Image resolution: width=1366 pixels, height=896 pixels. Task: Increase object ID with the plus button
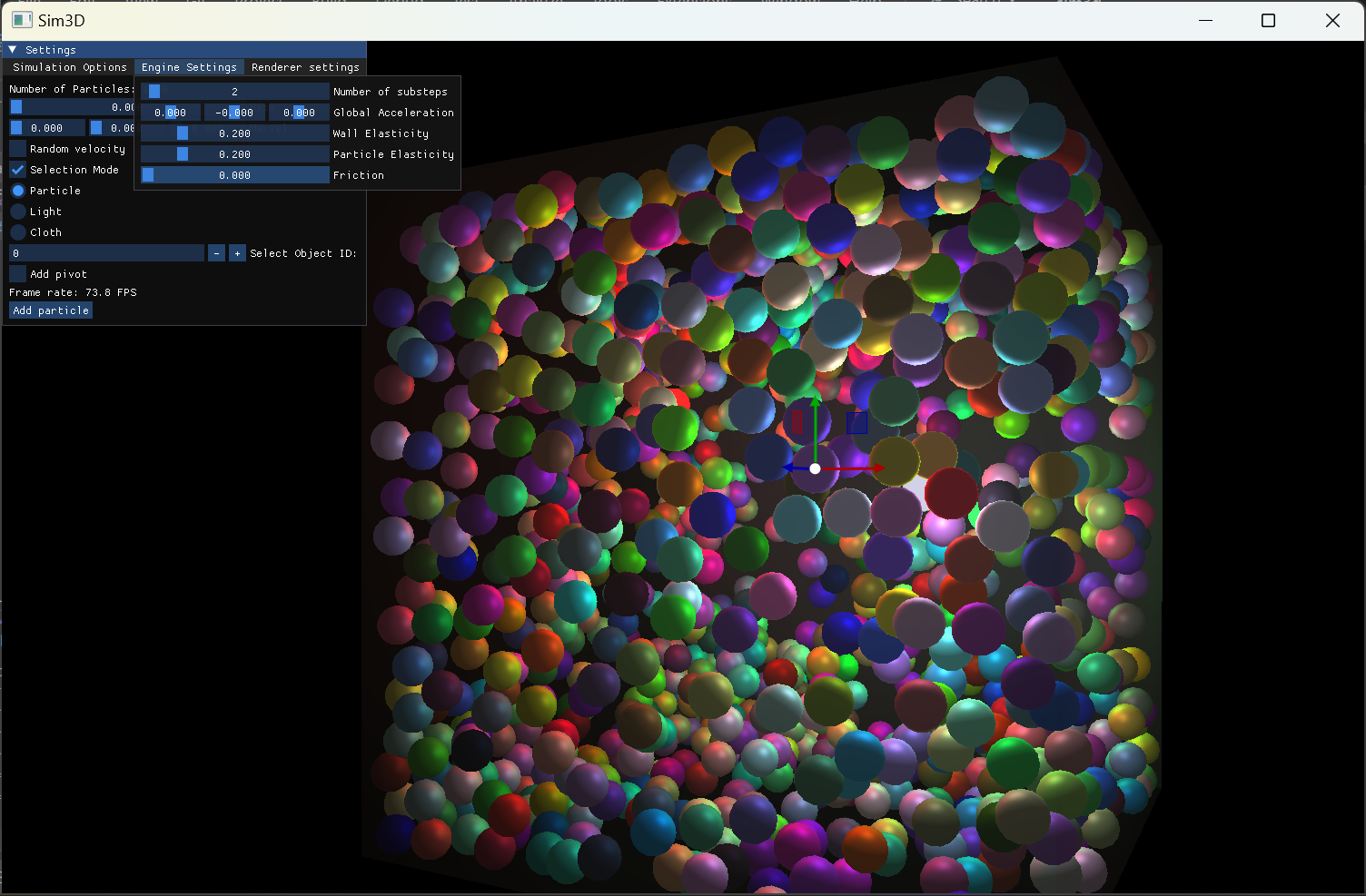coord(237,253)
